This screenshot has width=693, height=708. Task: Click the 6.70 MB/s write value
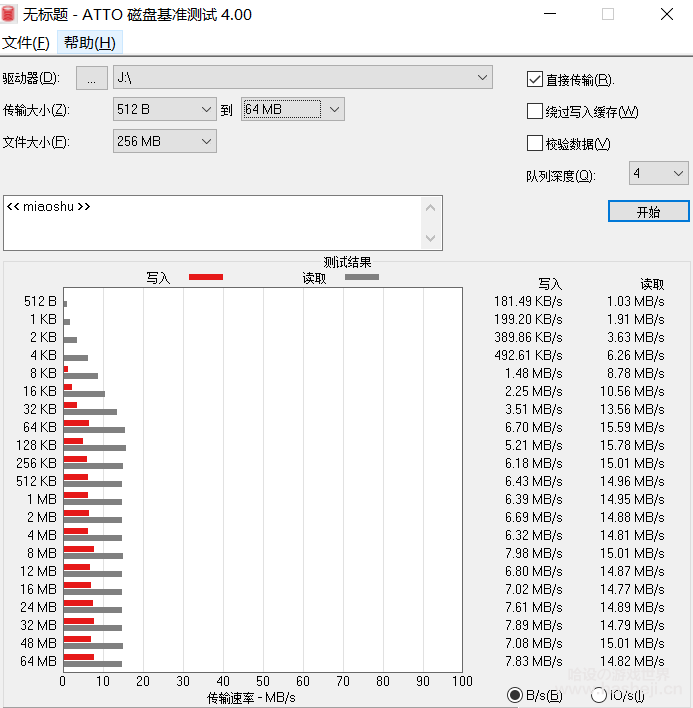pyautogui.click(x=534, y=427)
